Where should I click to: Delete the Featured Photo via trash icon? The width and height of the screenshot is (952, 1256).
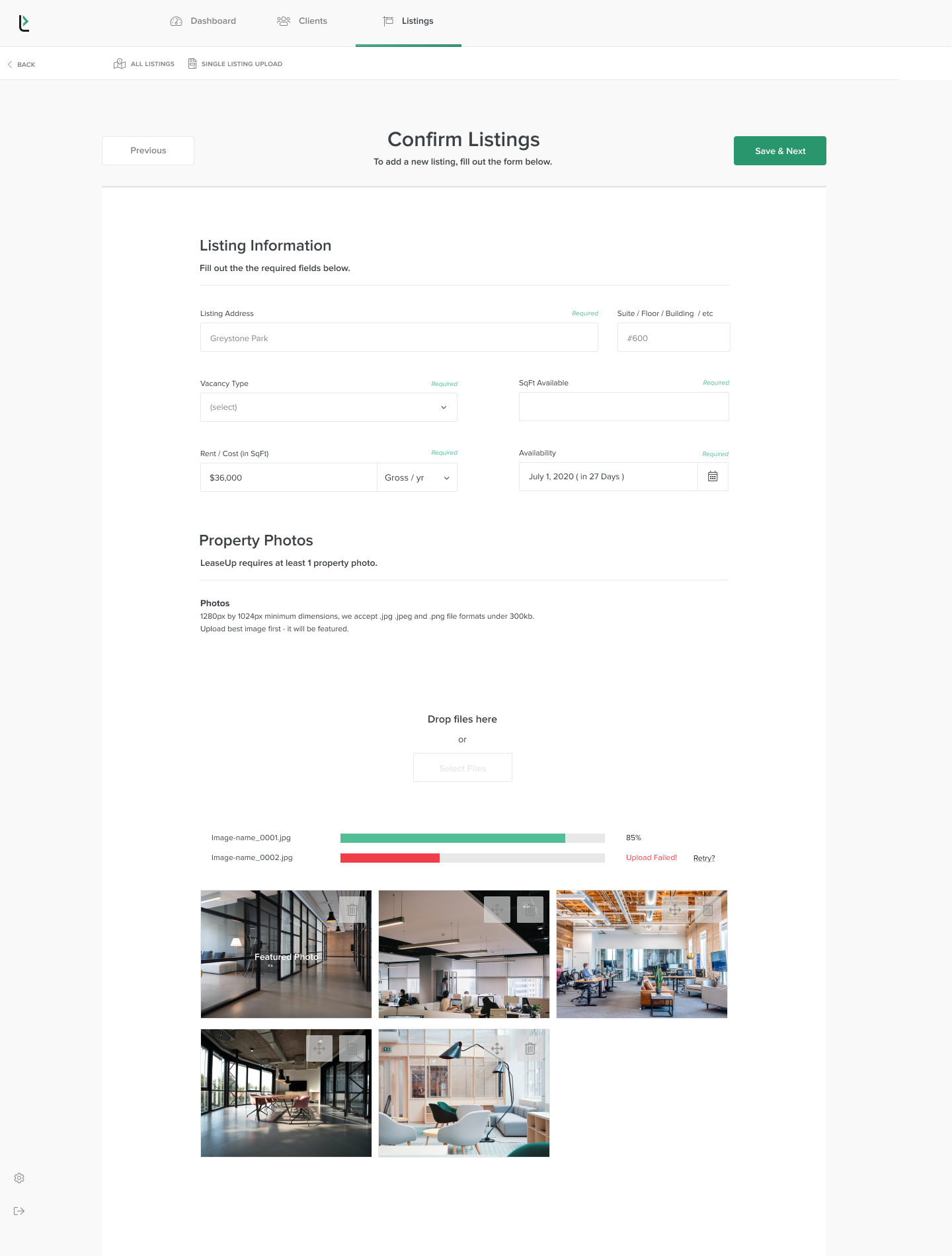[x=352, y=910]
